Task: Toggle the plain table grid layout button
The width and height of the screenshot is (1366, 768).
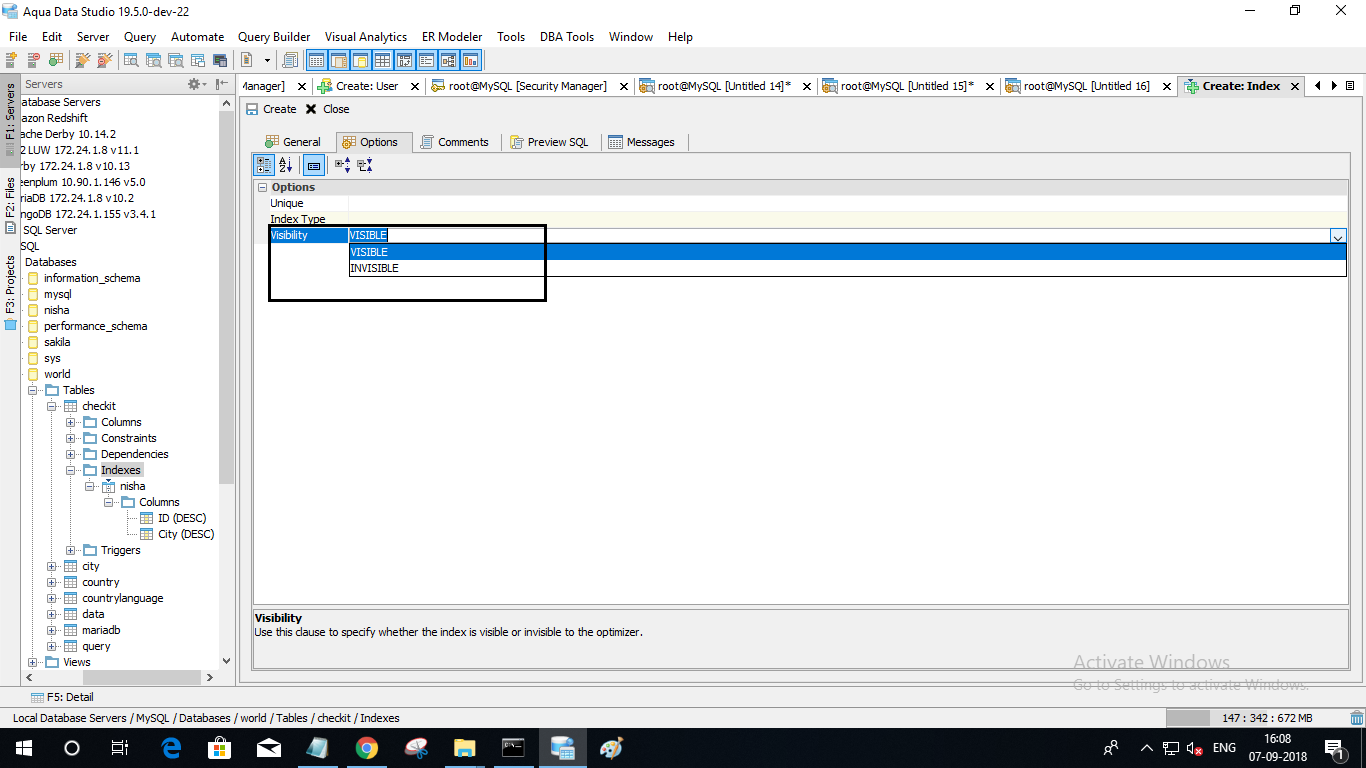Action: [382, 60]
